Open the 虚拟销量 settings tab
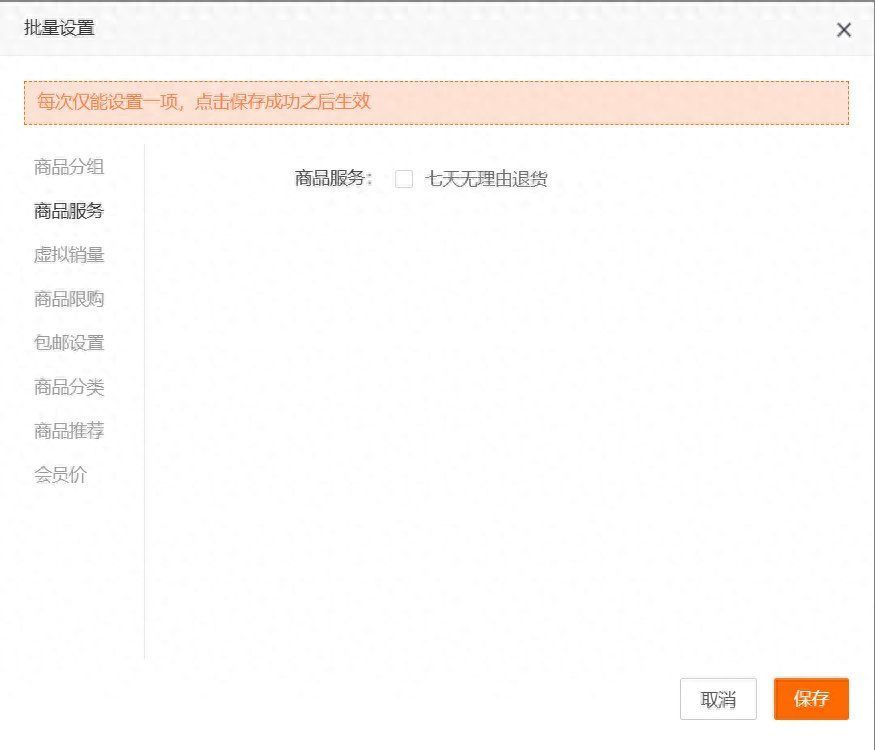 coord(69,255)
